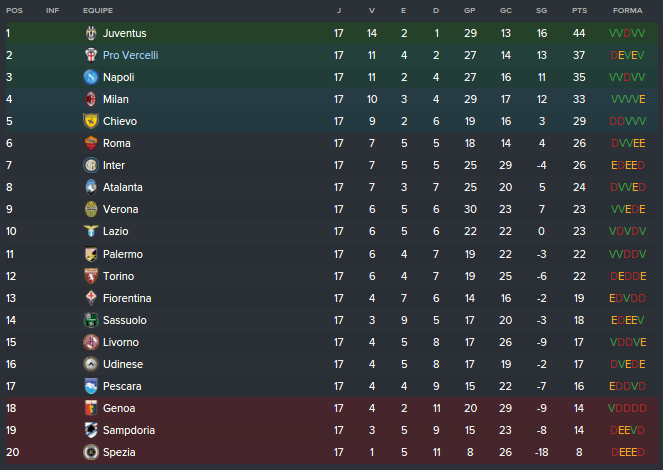Viewport: 663px width, 470px height.
Task: Click the Napoli club badge
Action: [91, 77]
